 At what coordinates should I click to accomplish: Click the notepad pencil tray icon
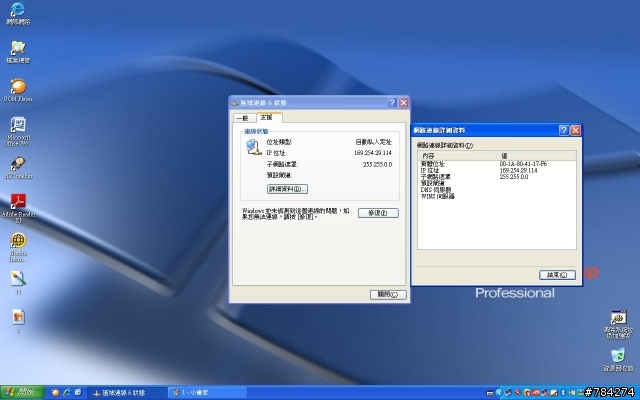coord(554,393)
